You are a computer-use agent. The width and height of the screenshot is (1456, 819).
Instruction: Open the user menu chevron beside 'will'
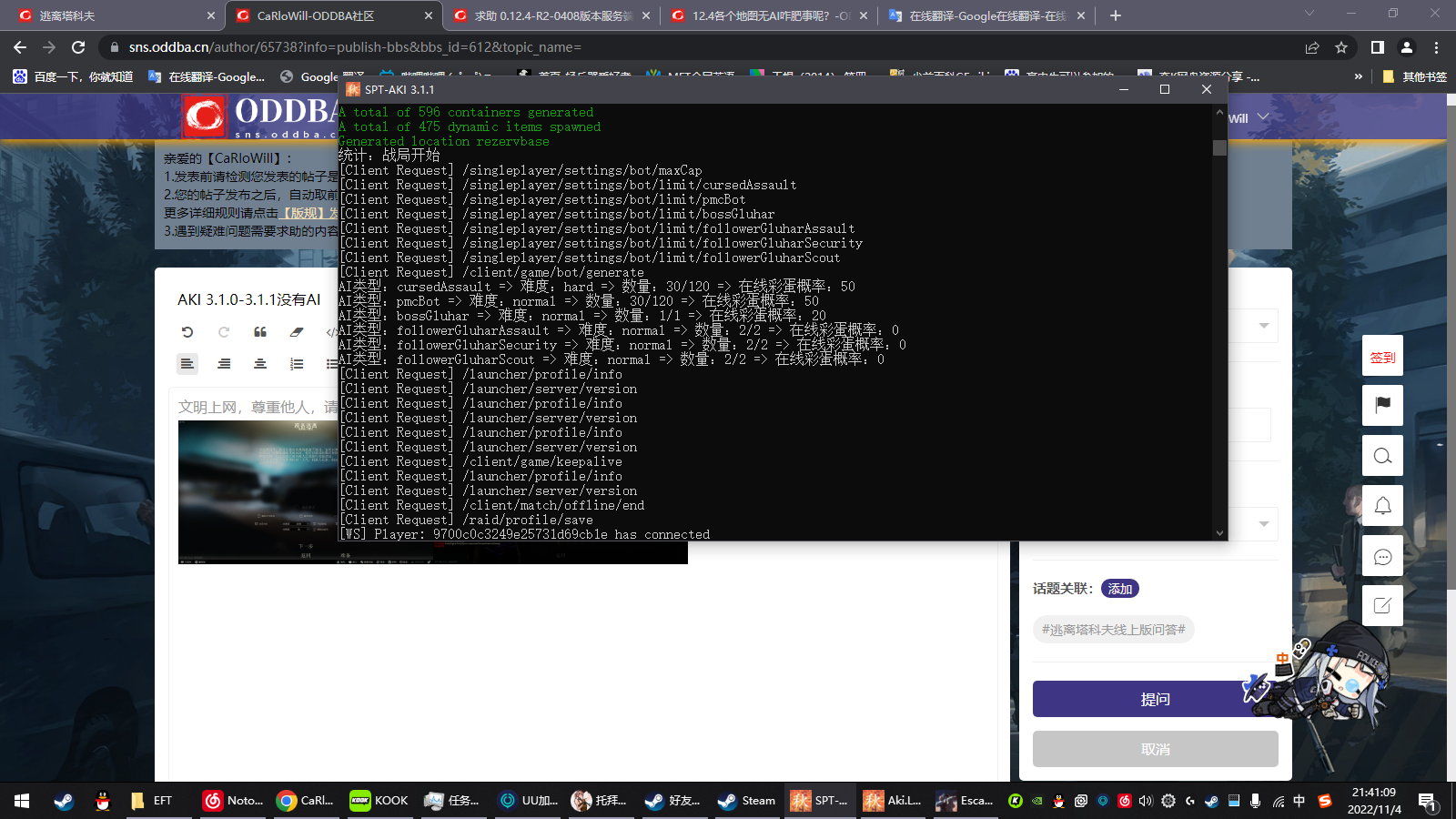click(x=1263, y=117)
